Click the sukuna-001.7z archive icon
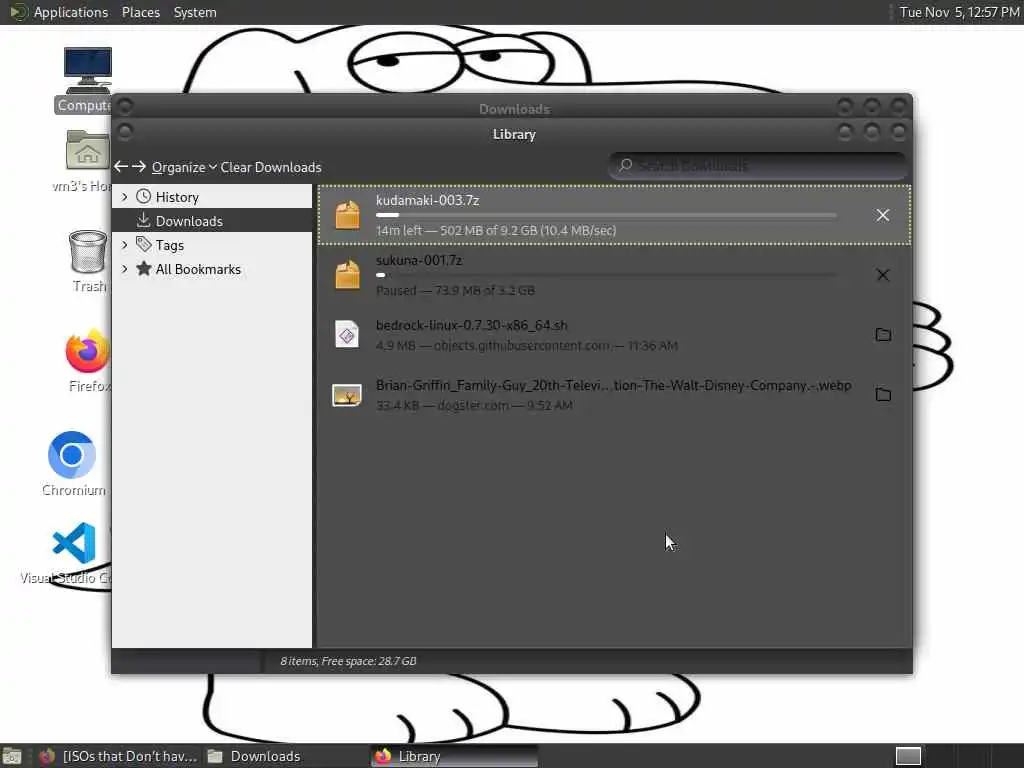This screenshot has height=768, width=1024. coord(347,275)
